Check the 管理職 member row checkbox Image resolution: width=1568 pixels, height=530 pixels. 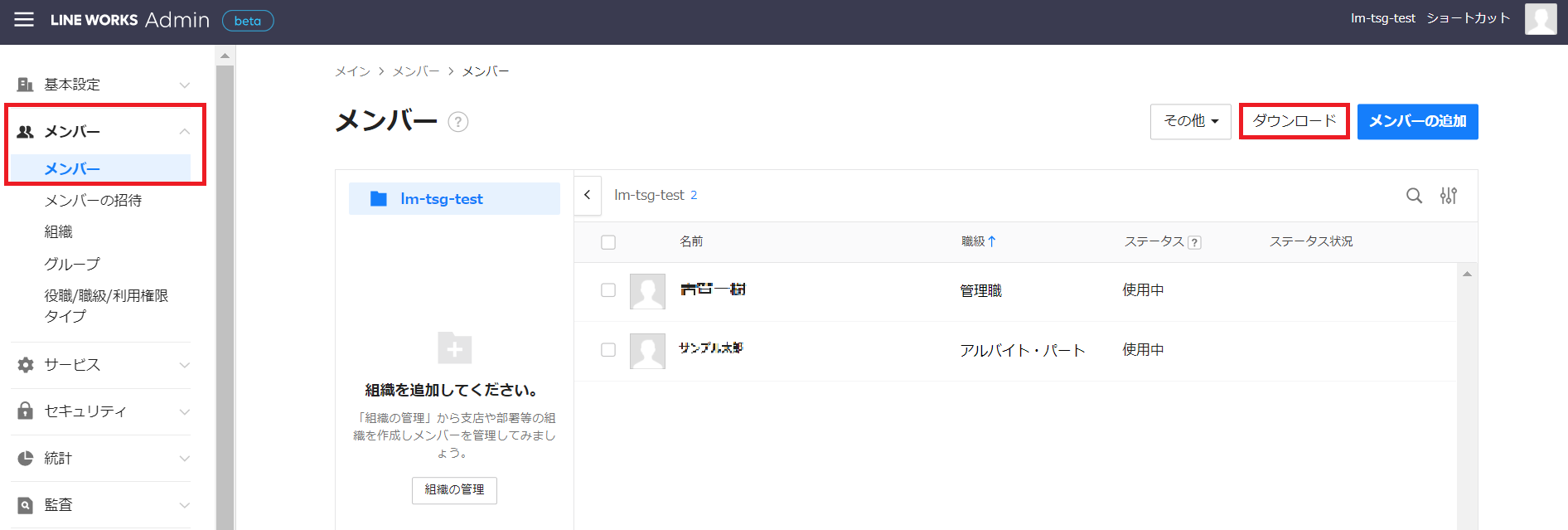point(608,290)
